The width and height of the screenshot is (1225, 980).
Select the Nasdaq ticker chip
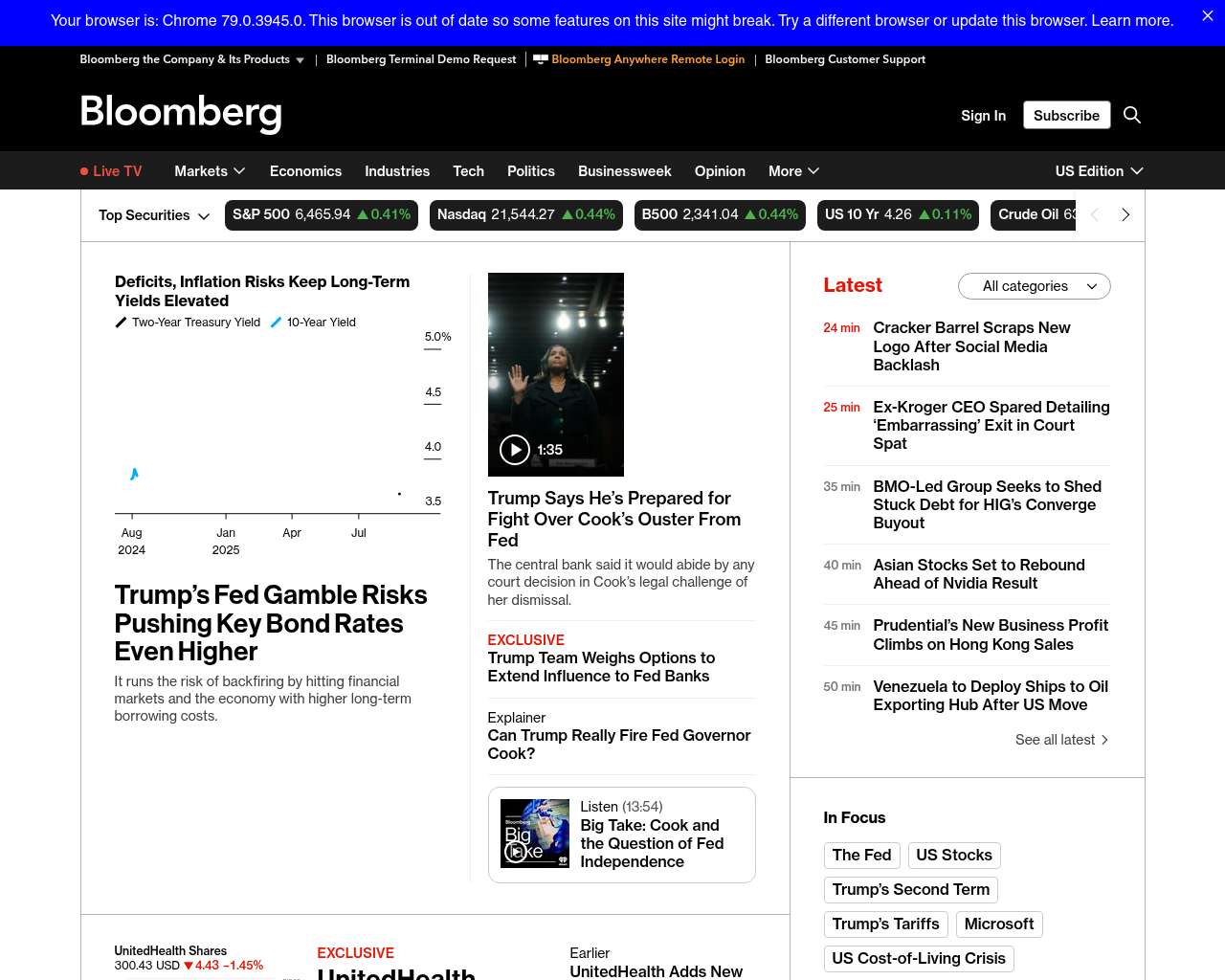tap(525, 215)
